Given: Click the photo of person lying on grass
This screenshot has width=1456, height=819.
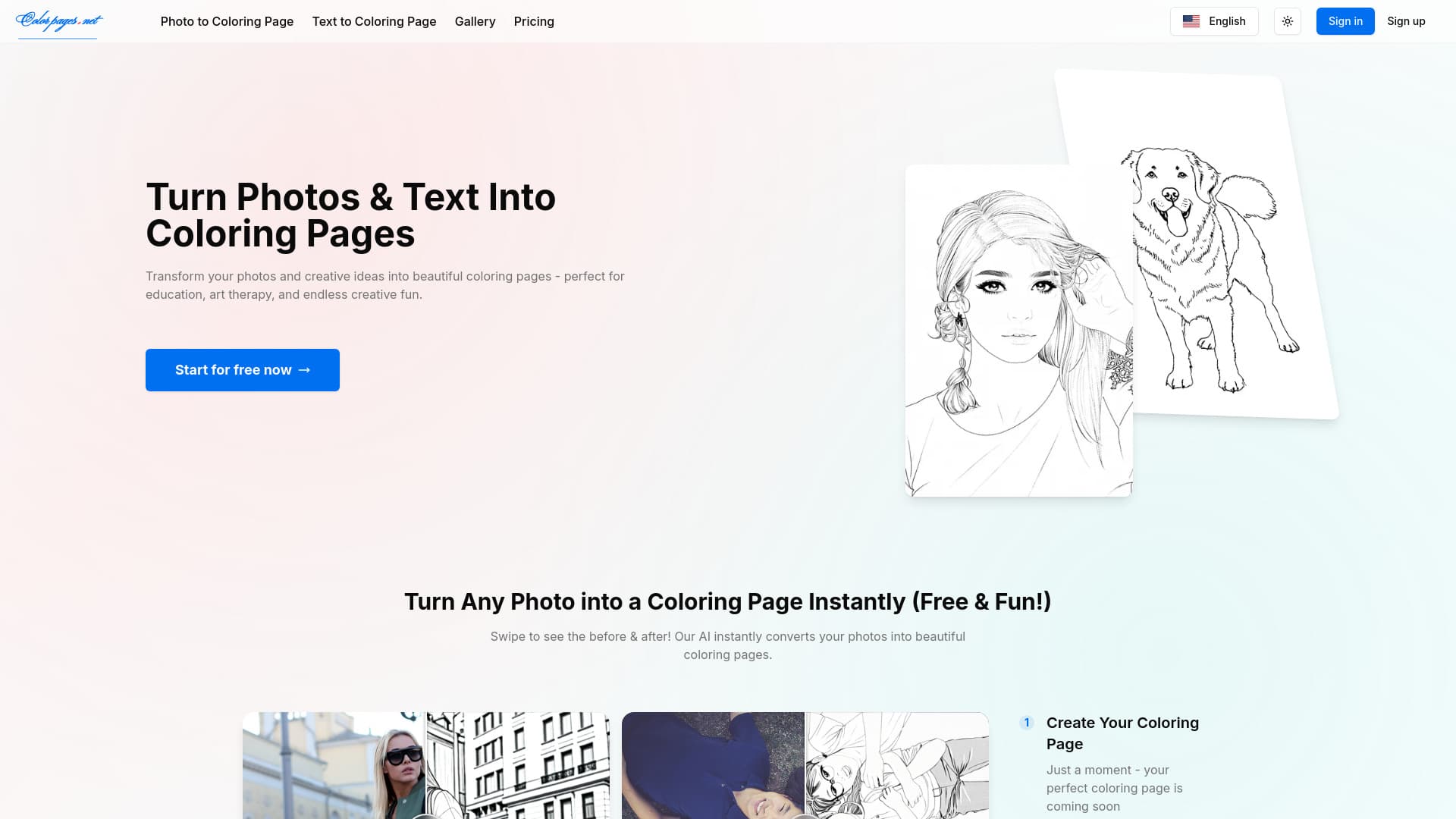Looking at the screenshot, I should tap(713, 765).
